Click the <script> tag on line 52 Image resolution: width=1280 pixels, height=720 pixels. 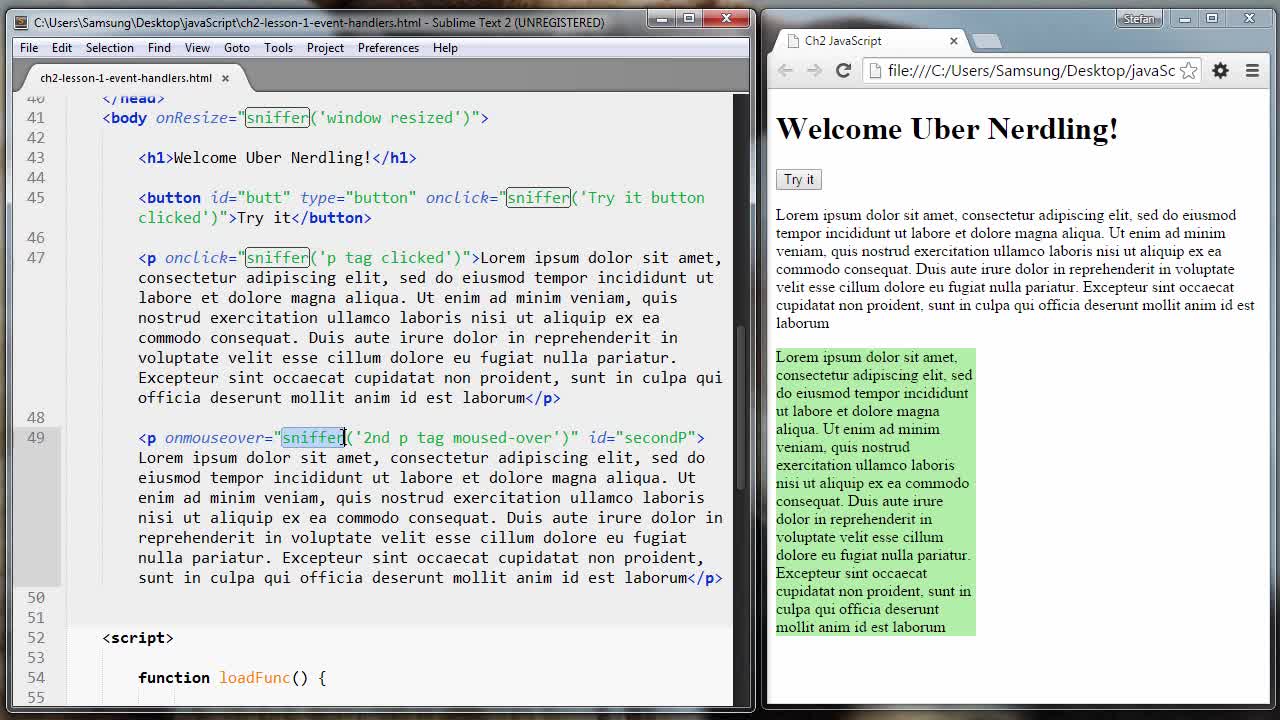[x=138, y=637]
